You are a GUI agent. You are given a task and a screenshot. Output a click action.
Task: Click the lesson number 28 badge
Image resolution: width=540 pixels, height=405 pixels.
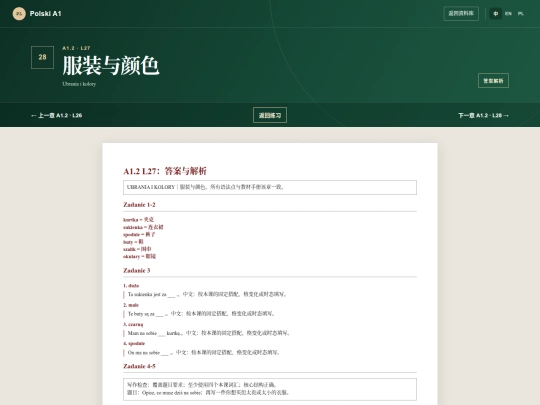pos(42,57)
